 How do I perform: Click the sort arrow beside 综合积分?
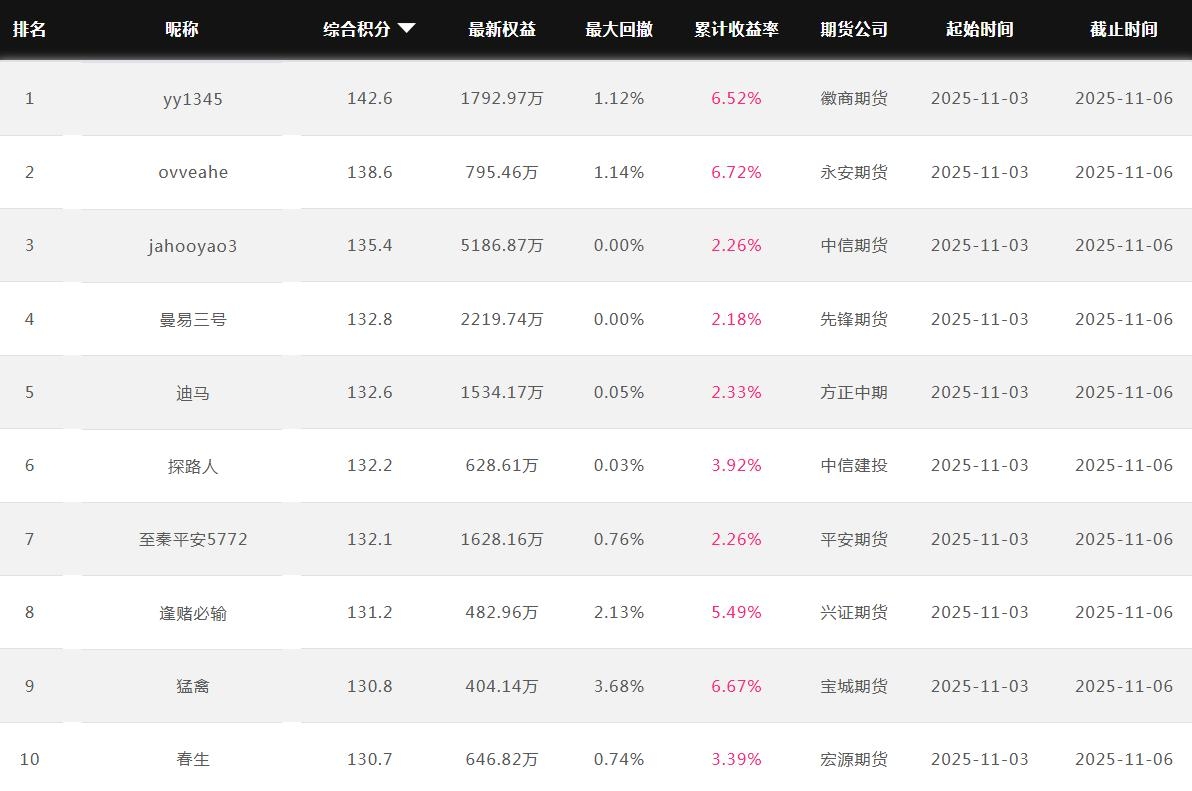(x=406, y=29)
